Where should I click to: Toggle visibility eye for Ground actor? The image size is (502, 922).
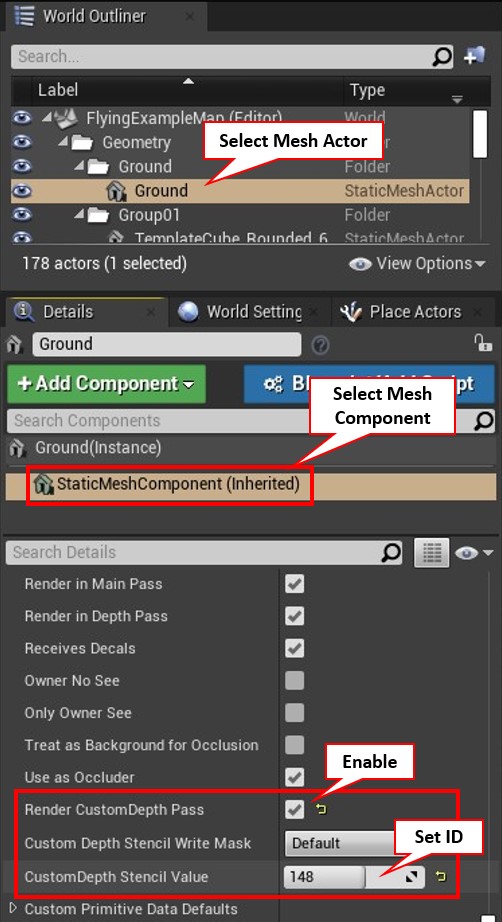pyautogui.click(x=22, y=191)
